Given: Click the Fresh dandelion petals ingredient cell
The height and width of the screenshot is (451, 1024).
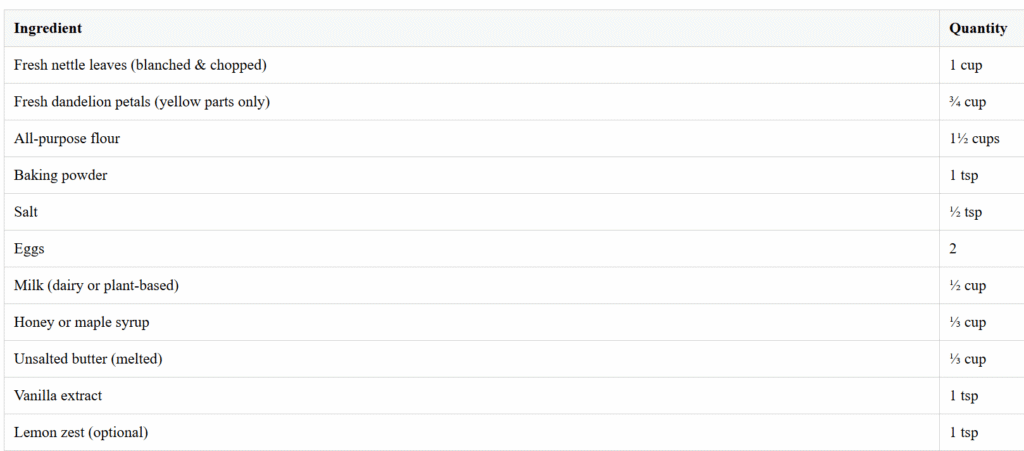Looking at the screenshot, I should pos(472,102).
